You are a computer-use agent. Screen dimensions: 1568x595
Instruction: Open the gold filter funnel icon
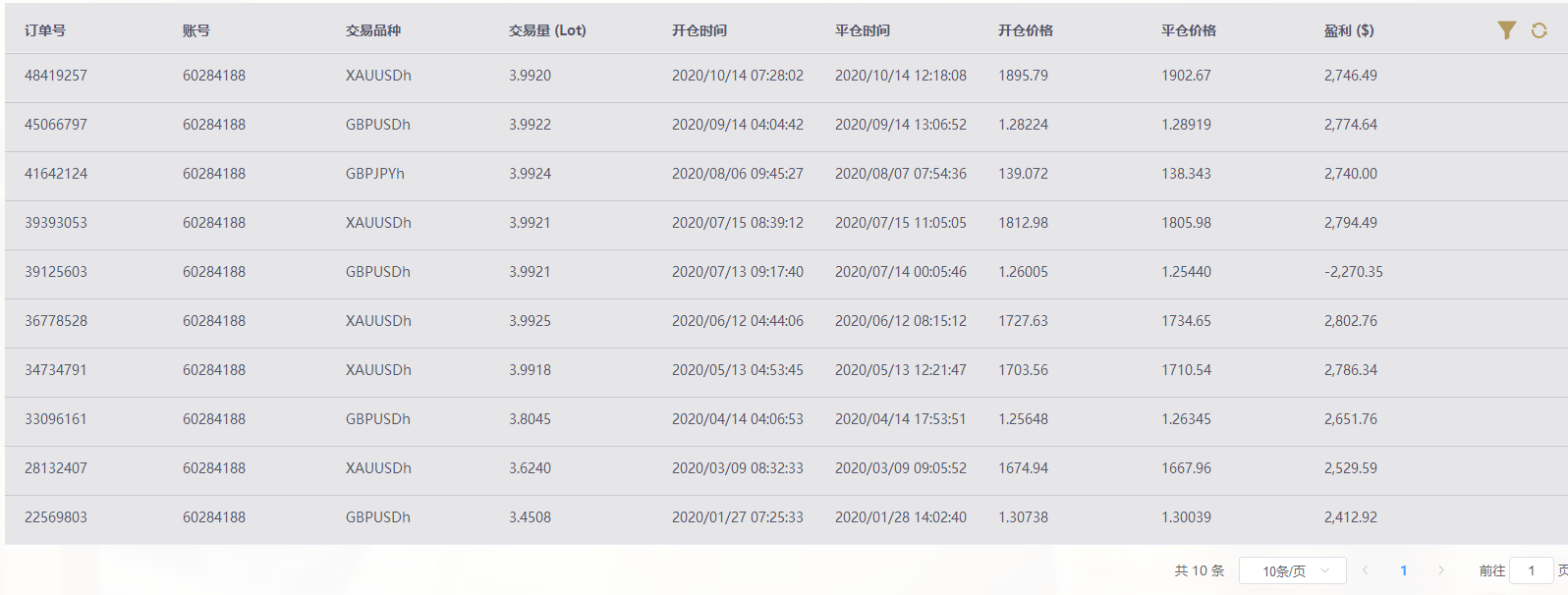click(1506, 30)
